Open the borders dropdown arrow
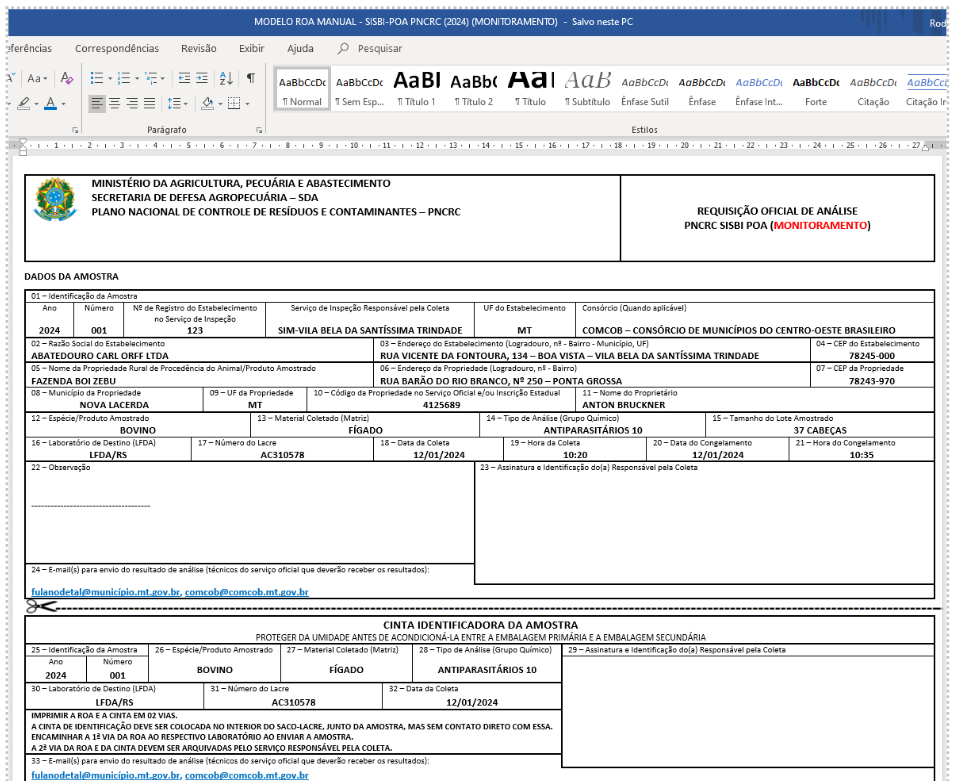 pos(247,104)
